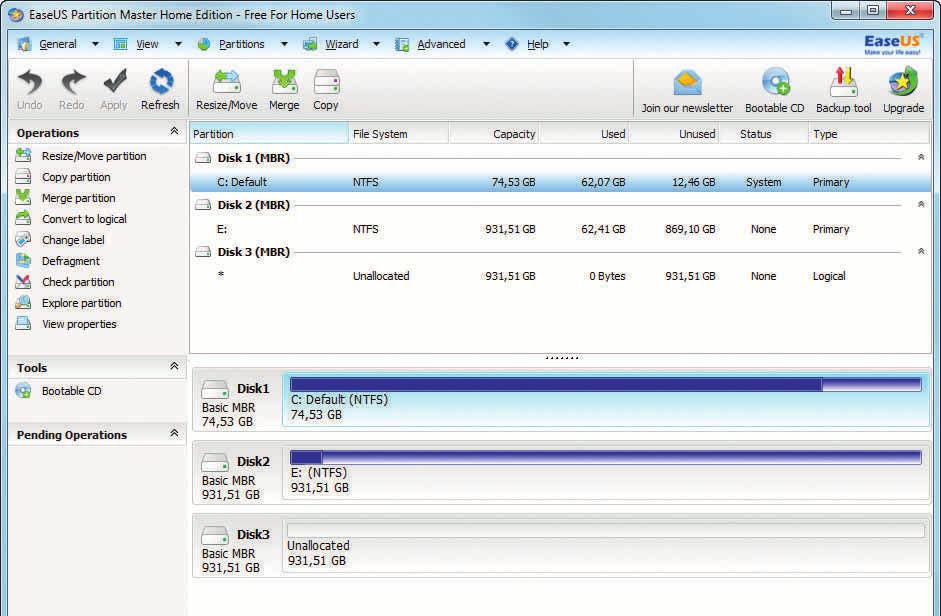Click the Upgrade star icon

coord(903,82)
